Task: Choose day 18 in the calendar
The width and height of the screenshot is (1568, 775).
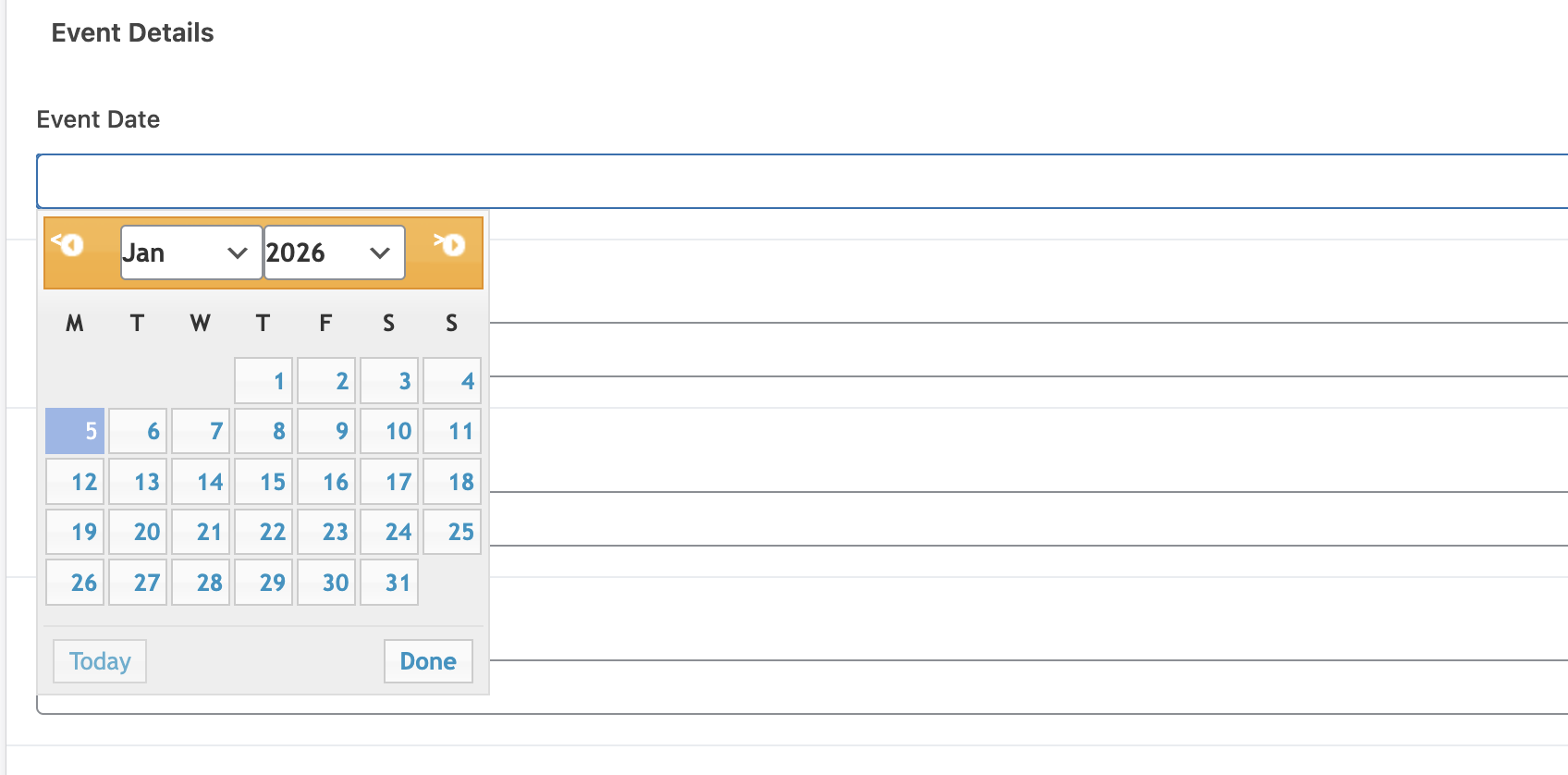Action: 452,482
